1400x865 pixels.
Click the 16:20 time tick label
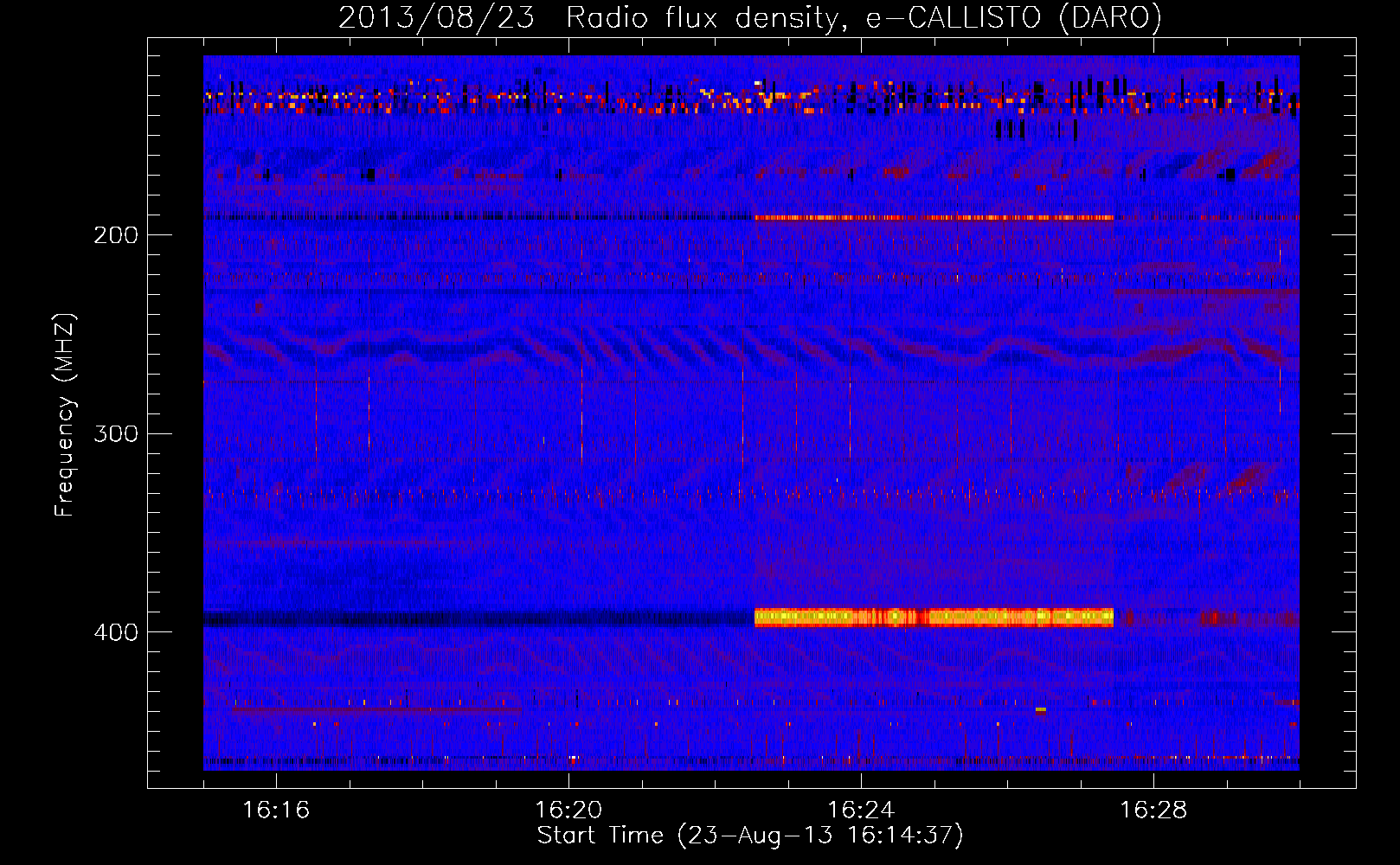click(x=568, y=810)
